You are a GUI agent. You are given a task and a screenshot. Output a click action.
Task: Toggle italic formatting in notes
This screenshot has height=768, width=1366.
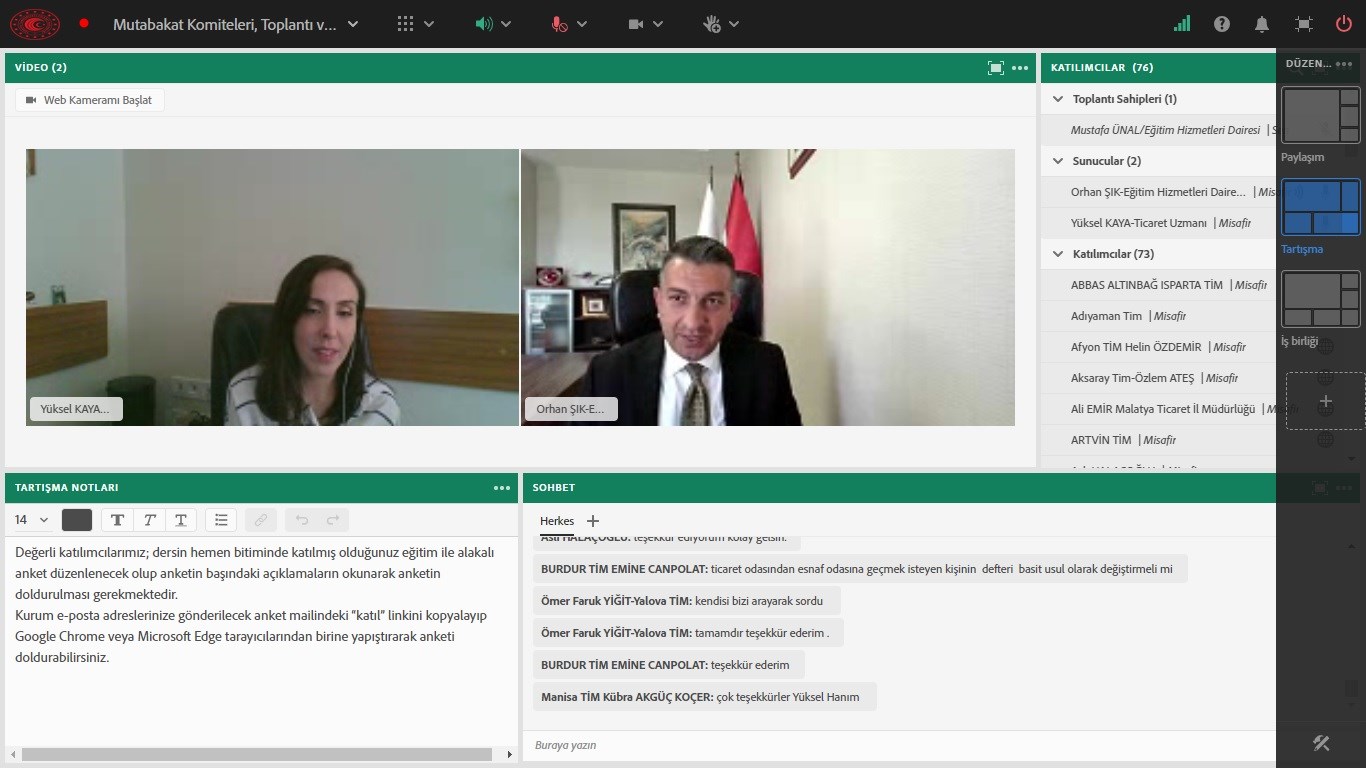pyautogui.click(x=149, y=520)
